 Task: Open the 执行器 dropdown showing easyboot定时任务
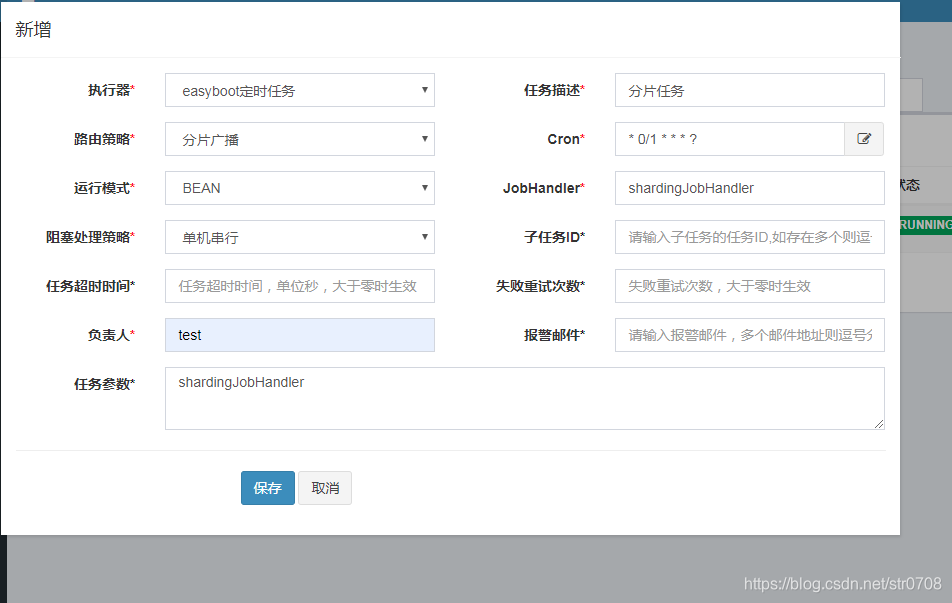point(300,90)
